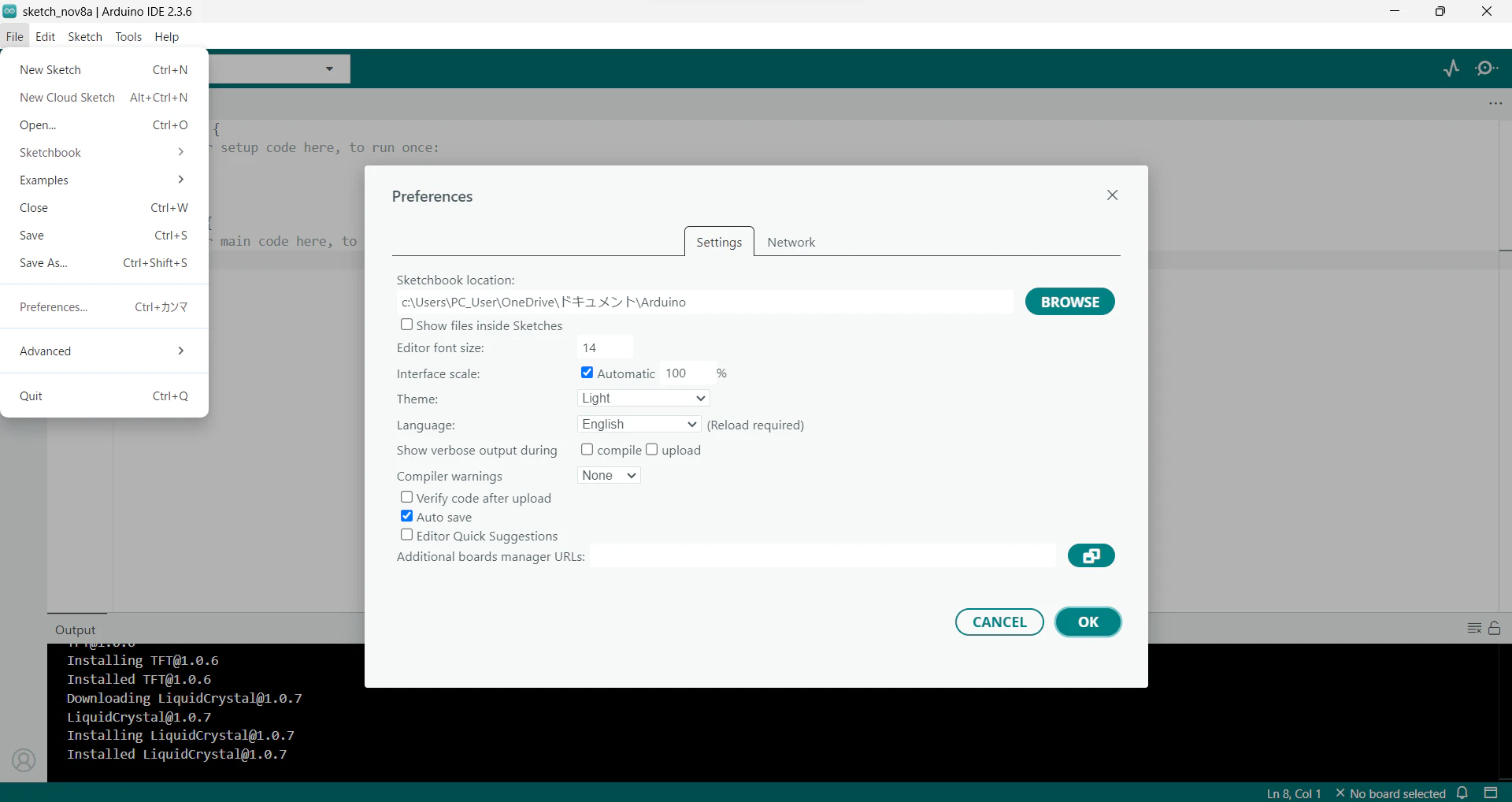Viewport: 1512px width, 802px height.
Task: Open the board selector dropdown arrow
Action: (x=329, y=69)
